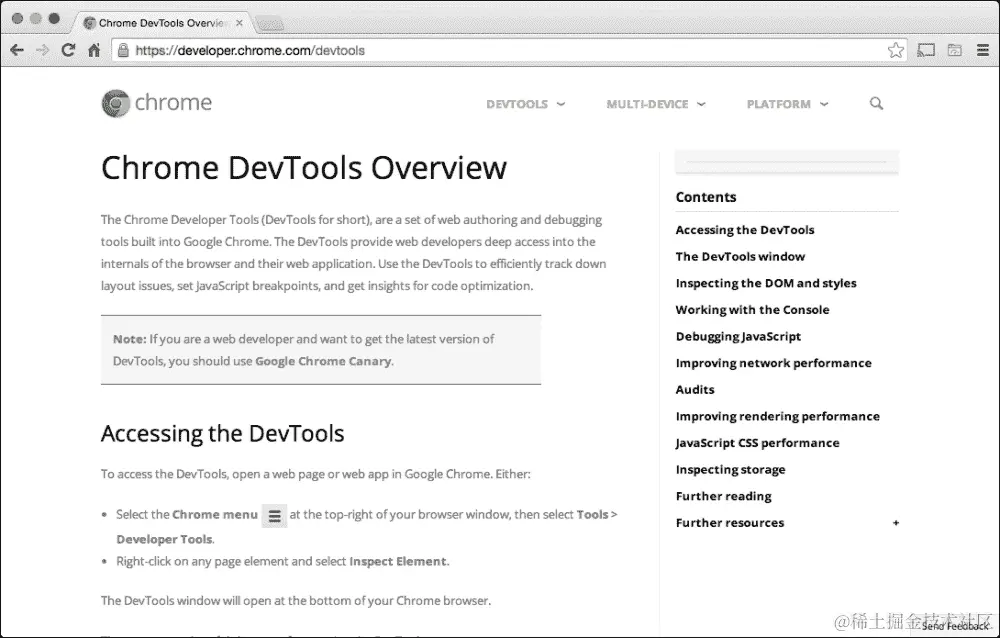The width and height of the screenshot is (1000, 638).
Task: Jump to the Audits section
Action: pyautogui.click(x=695, y=390)
